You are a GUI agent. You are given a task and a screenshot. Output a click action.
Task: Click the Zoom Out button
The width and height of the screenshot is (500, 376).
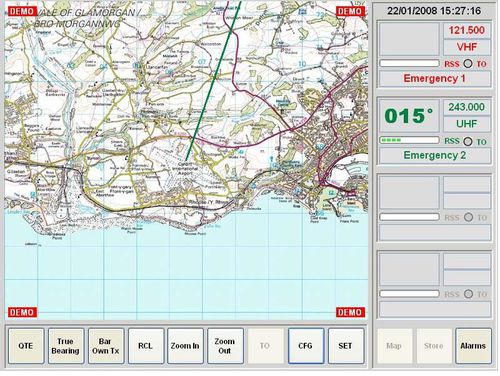225,346
